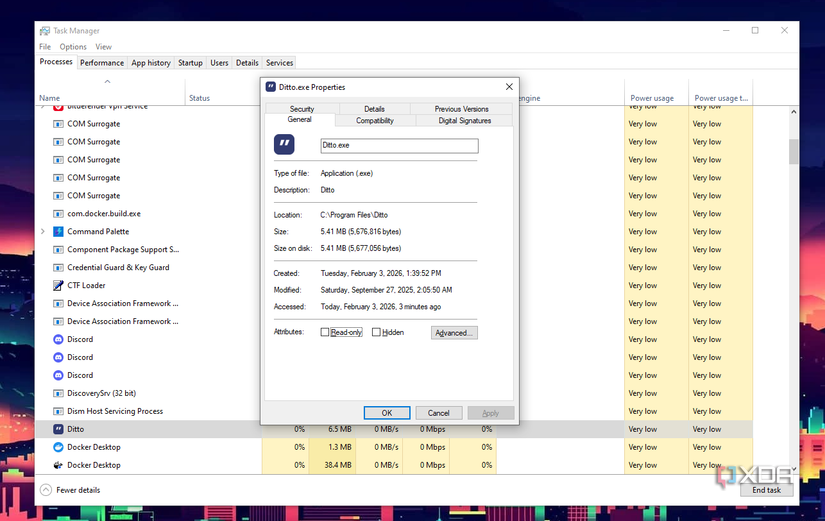Viewport: 825px width, 521px height.
Task: Collapse view with Fewer details arrow icon
Action: 46,490
